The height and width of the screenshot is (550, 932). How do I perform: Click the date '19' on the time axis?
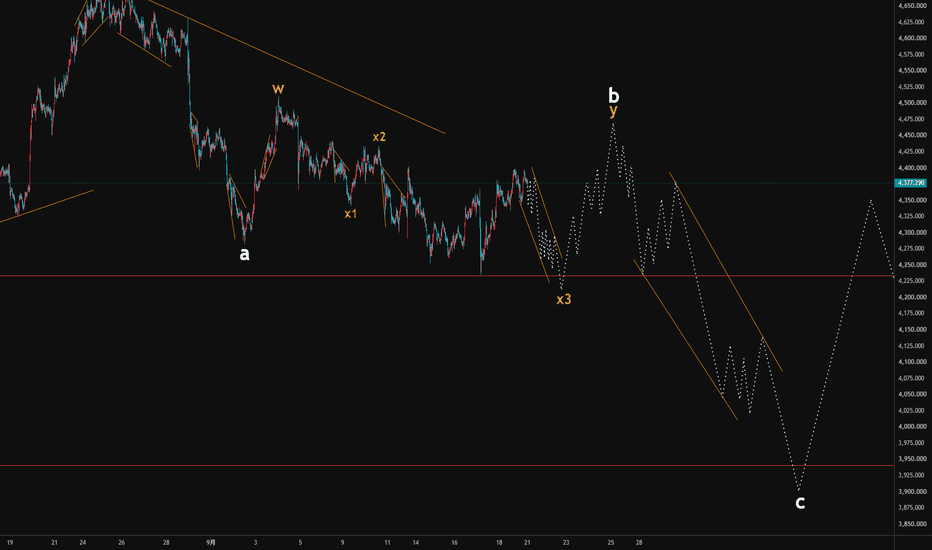point(10,542)
